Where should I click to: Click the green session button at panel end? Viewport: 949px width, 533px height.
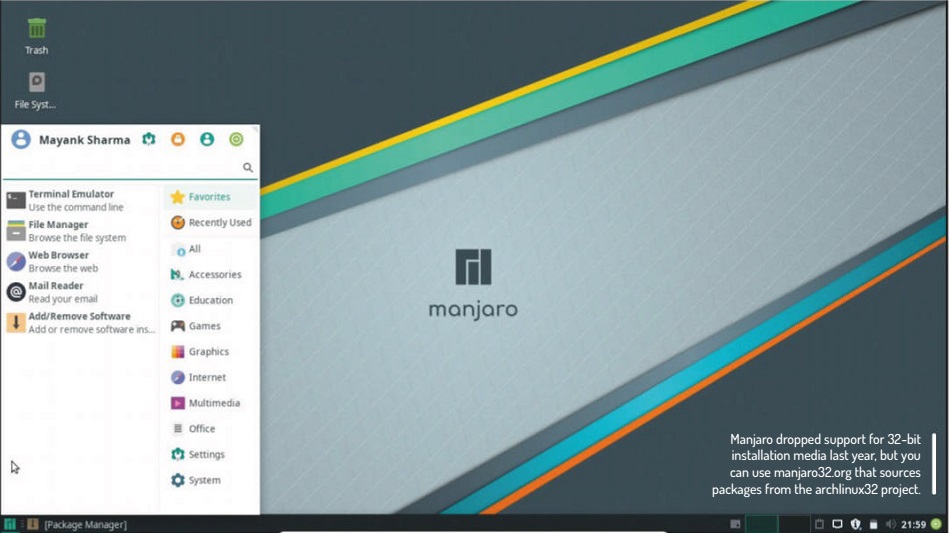(936, 524)
